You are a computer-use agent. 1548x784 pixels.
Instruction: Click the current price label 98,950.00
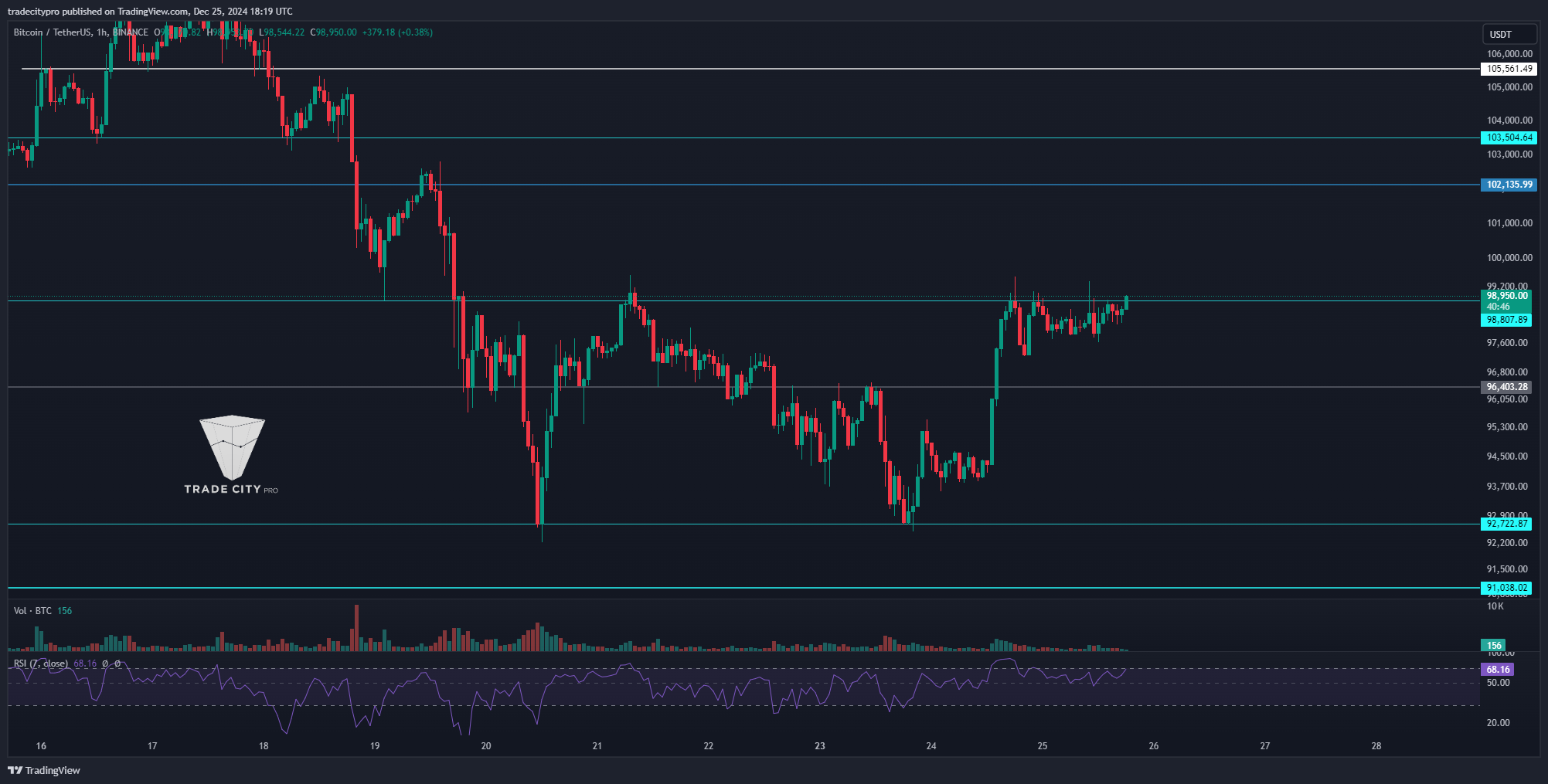pyautogui.click(x=1507, y=296)
